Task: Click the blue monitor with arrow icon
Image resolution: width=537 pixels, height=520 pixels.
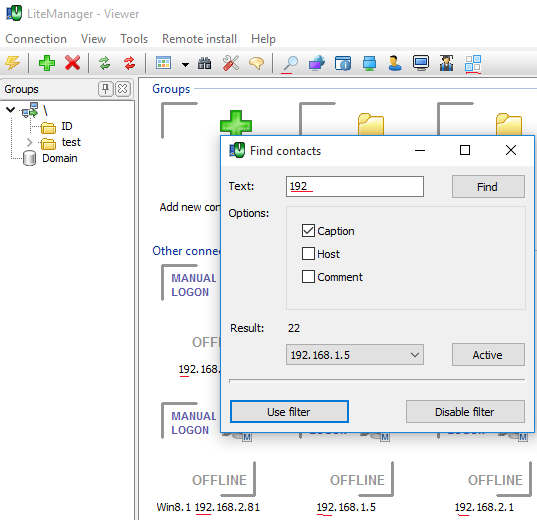Action: pos(317,63)
